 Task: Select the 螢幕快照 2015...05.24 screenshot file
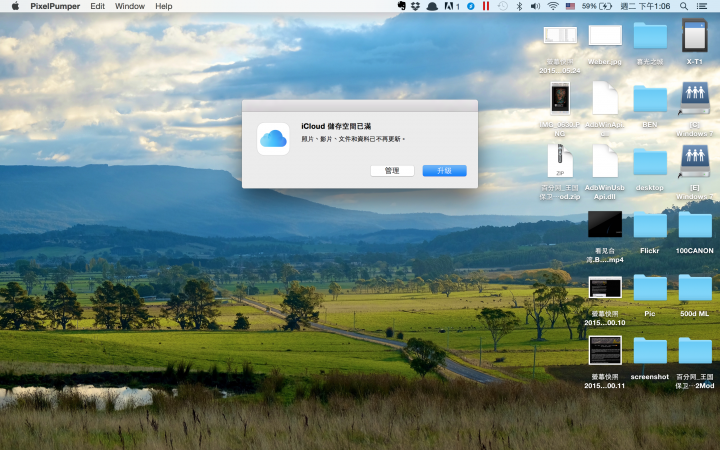click(560, 35)
